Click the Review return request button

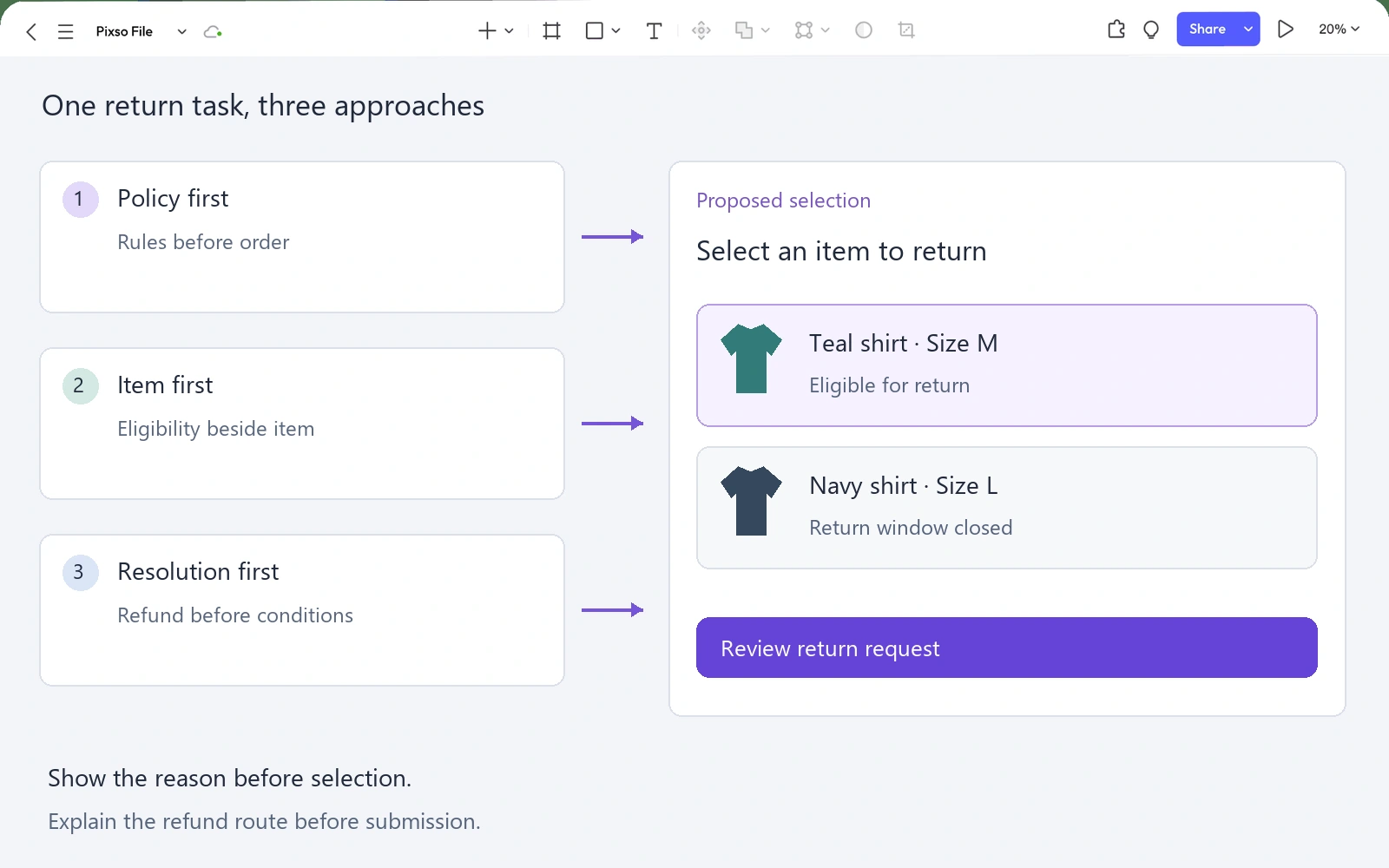tap(1007, 648)
